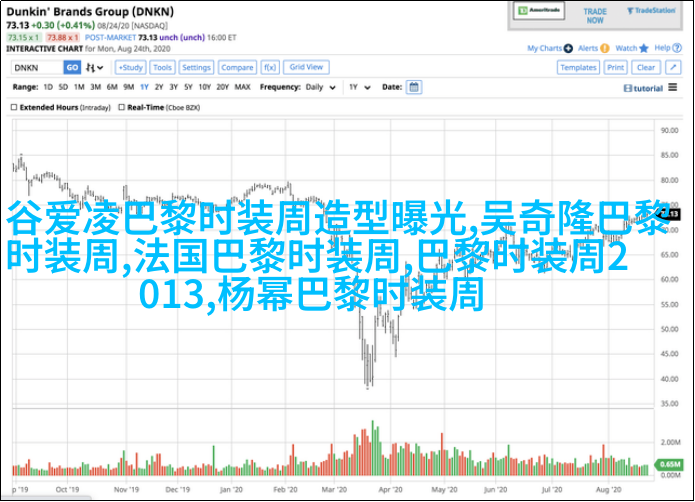Click the ask quote 73.88 x 1
This screenshot has width=695, height=502.
click(62, 38)
